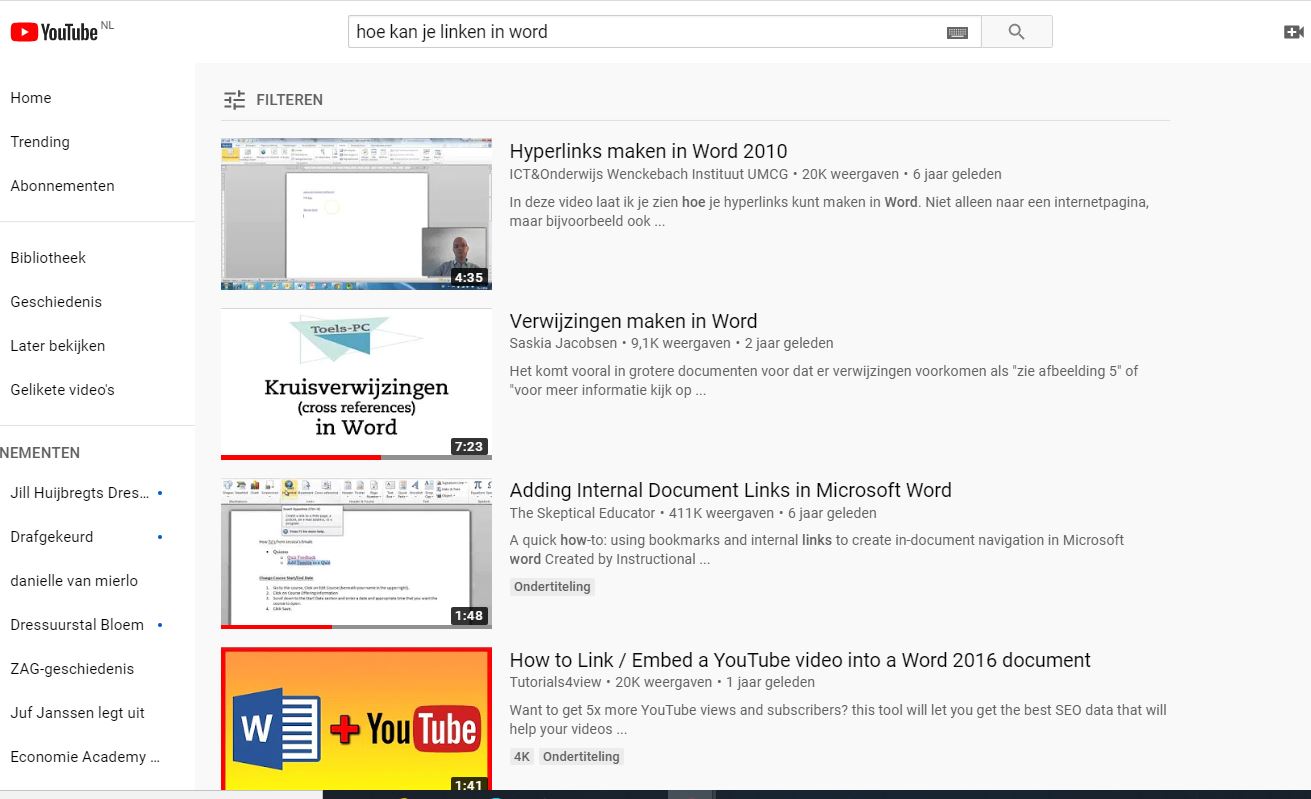Click Ondertiteling badge under Tutorials4view video
1311x799 pixels.
click(581, 757)
